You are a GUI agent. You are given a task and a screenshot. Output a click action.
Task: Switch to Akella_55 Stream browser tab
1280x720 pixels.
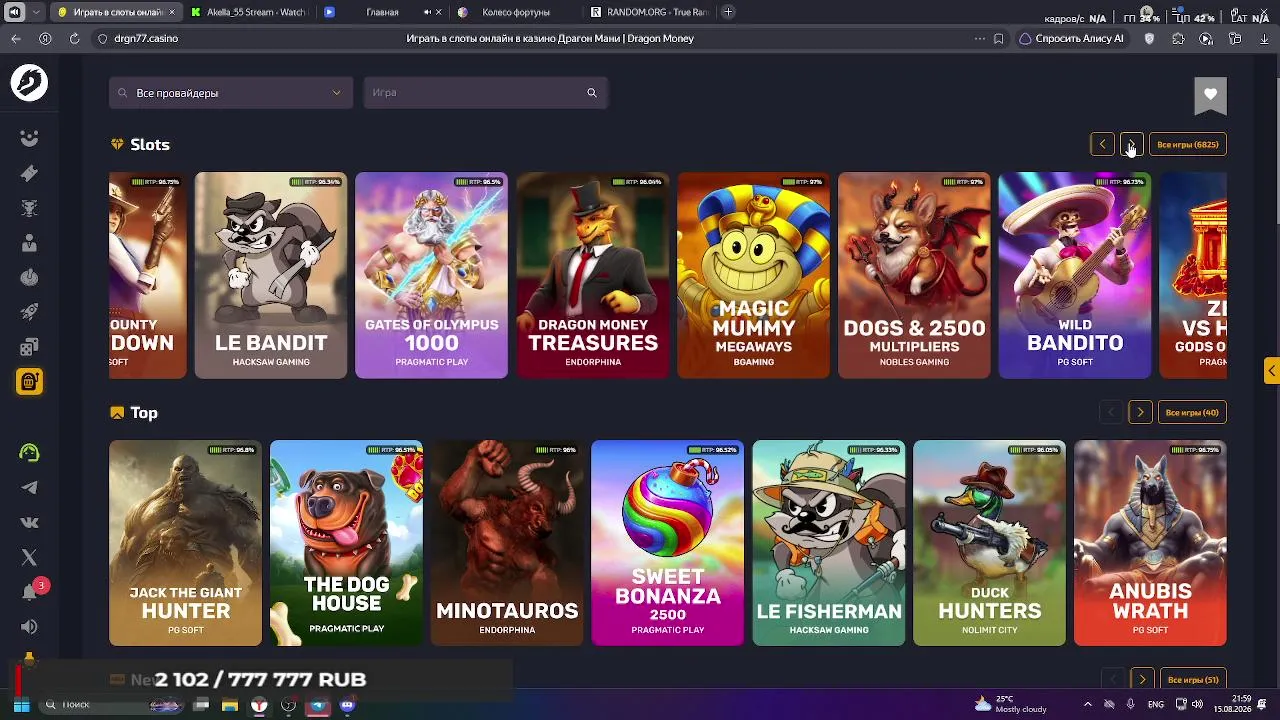[x=248, y=12]
